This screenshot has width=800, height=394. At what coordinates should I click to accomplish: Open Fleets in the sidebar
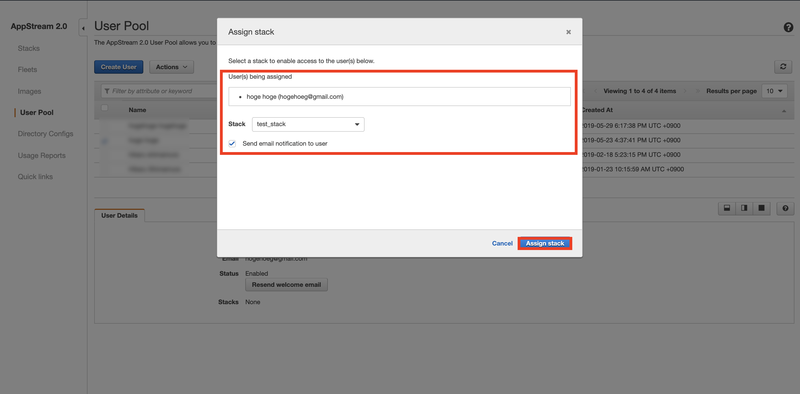[28, 69]
